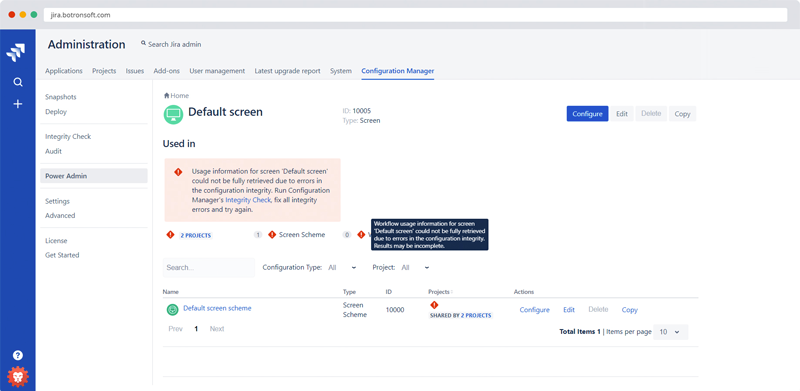
Task: Click Edit in the row actions
Action: point(569,310)
